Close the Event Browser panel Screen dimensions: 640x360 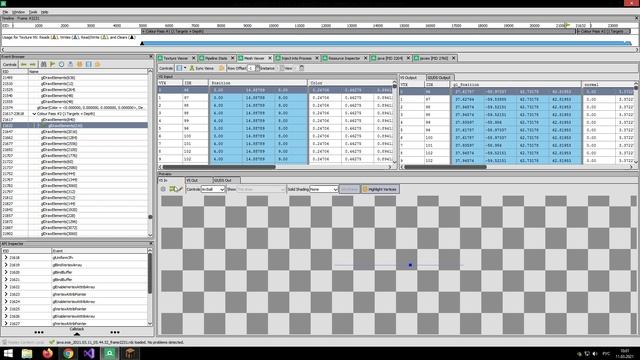point(151,57)
